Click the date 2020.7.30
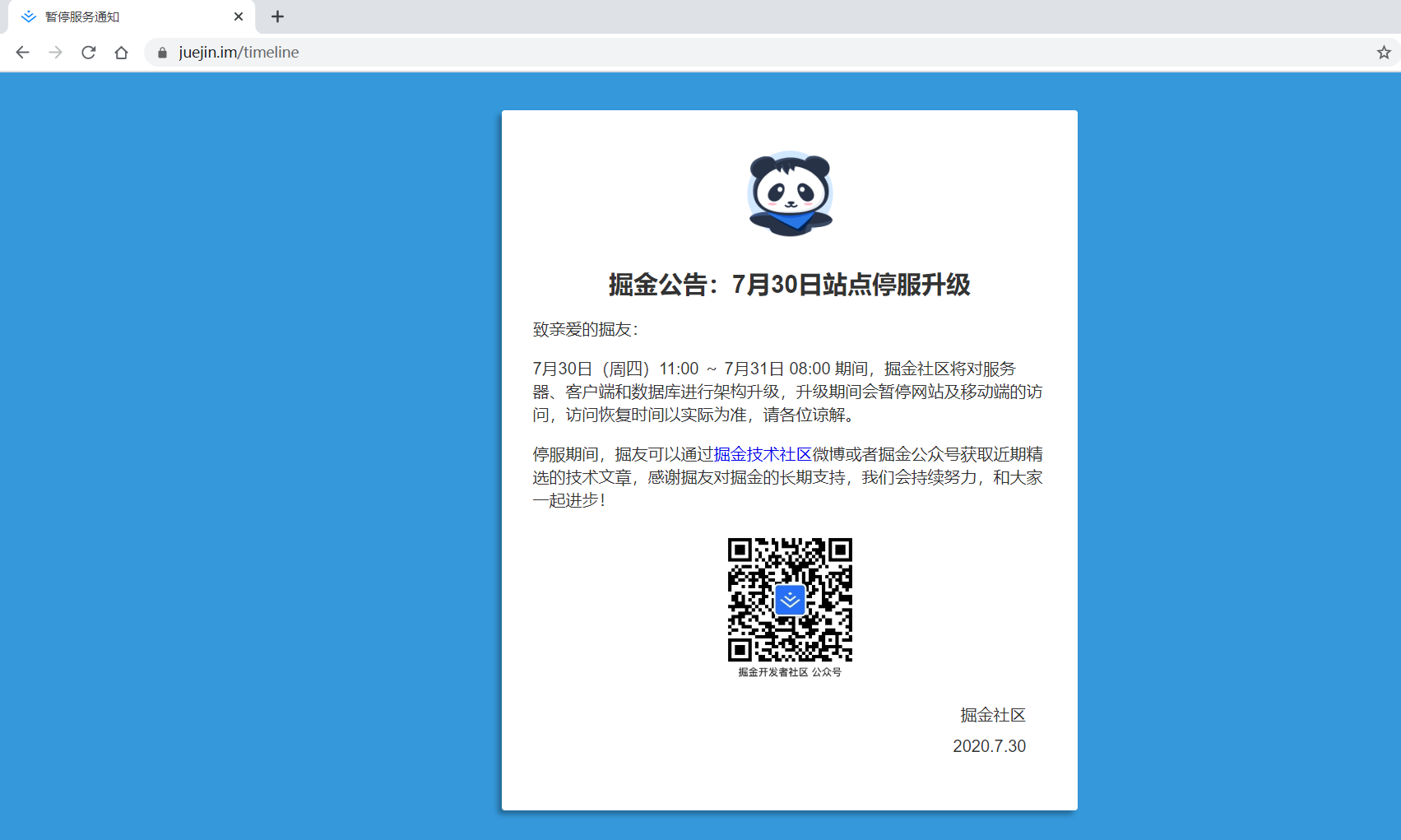Viewport: 1401px width, 840px height. pyautogui.click(x=990, y=746)
